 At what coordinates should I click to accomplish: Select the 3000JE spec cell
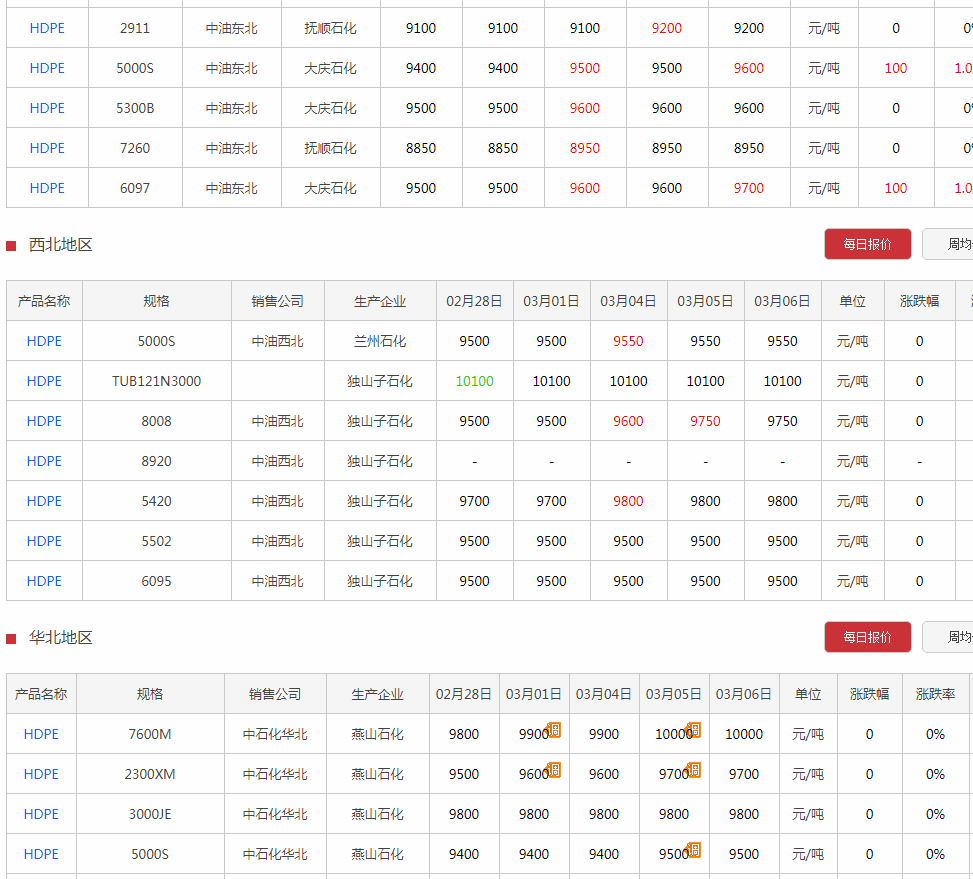point(150,814)
